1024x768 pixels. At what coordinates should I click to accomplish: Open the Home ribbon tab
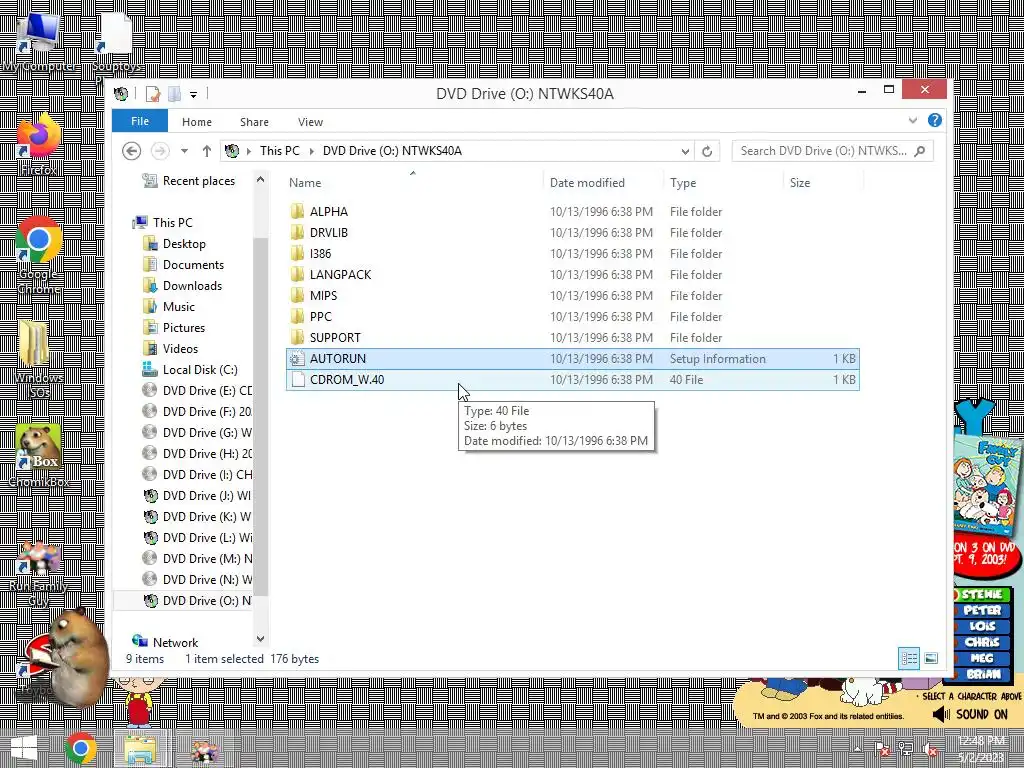(197, 122)
